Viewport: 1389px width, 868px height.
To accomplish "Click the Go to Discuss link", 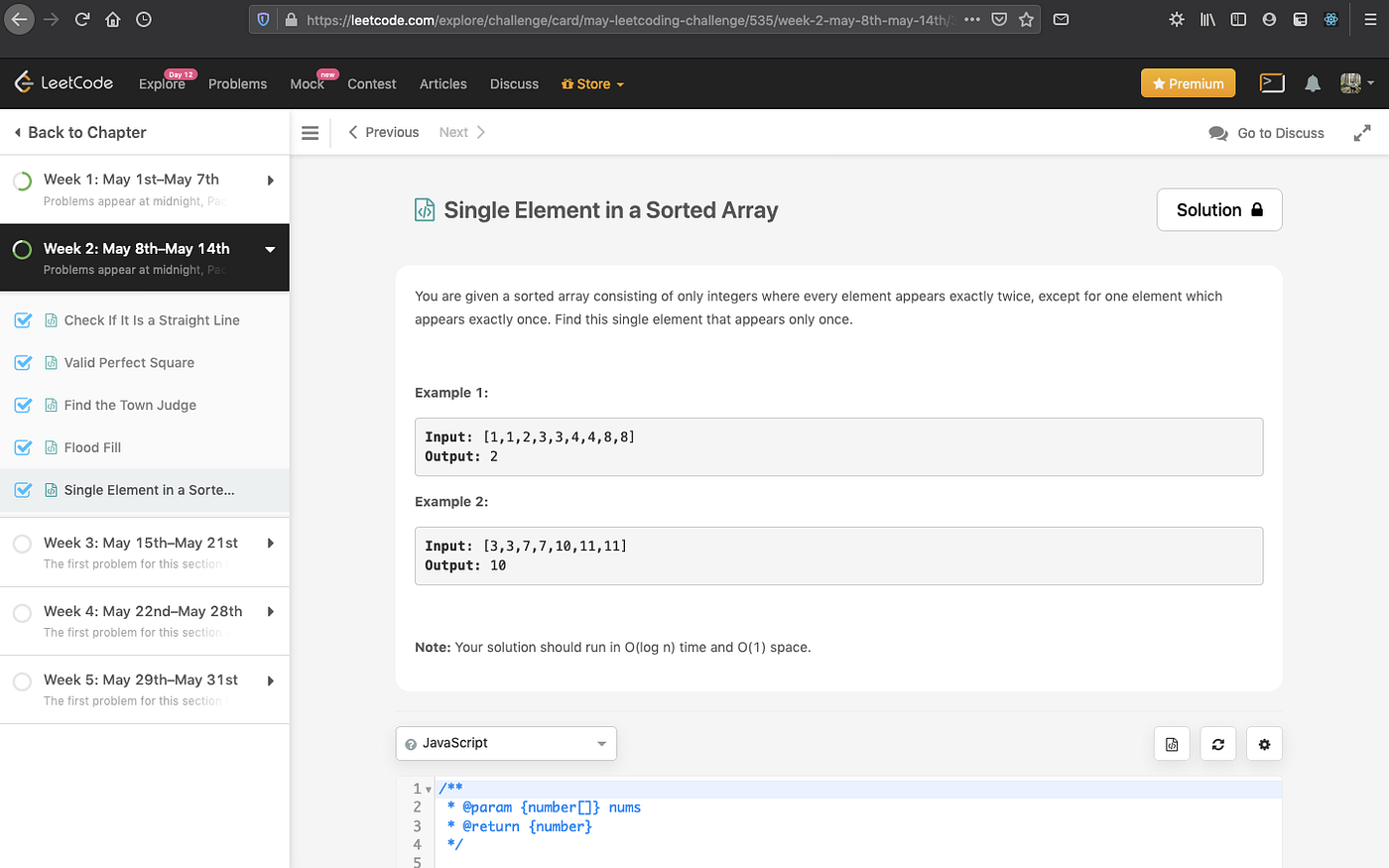I will tap(1267, 133).
